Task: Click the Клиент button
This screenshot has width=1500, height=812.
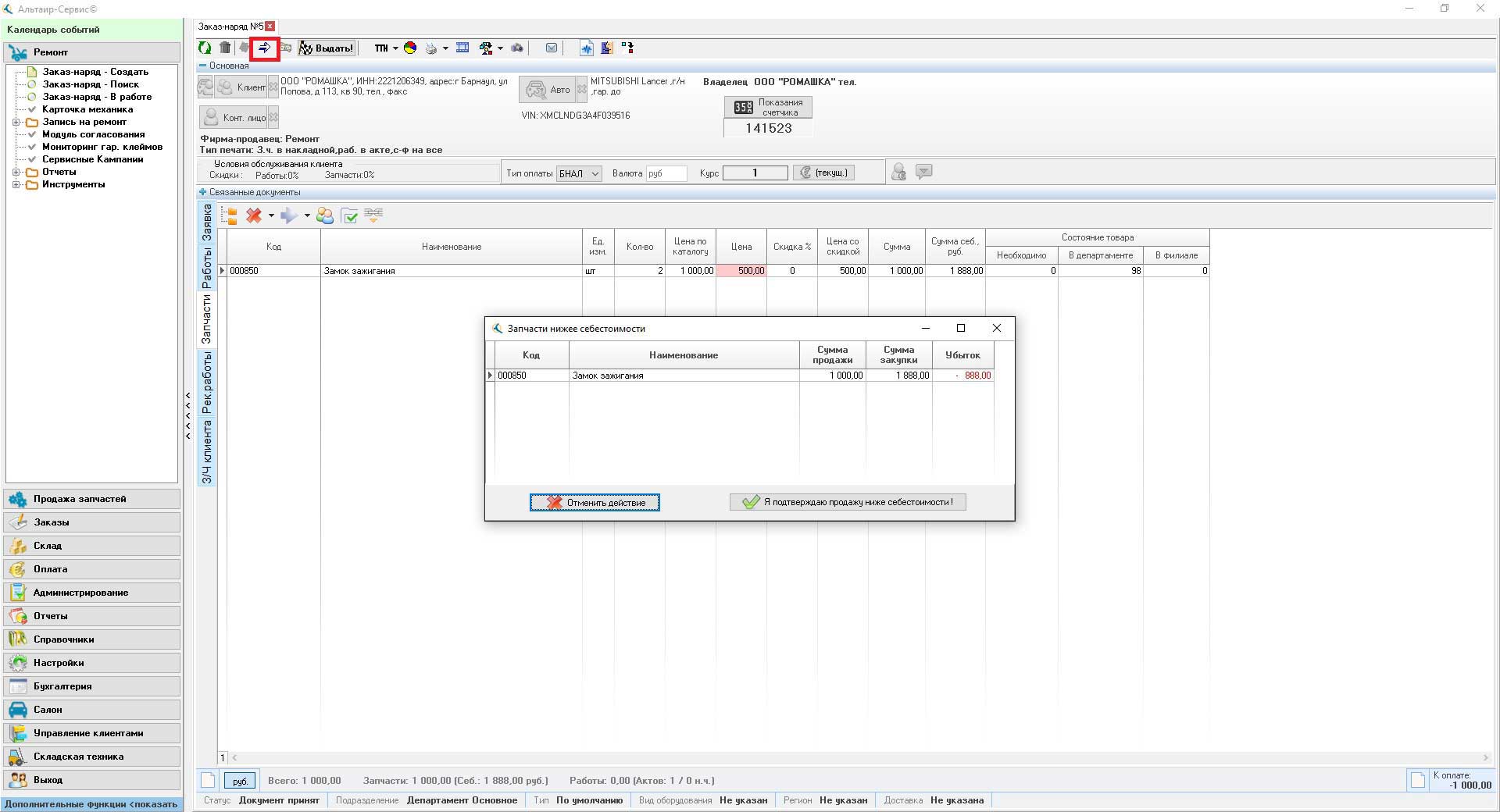Action: 241,87
